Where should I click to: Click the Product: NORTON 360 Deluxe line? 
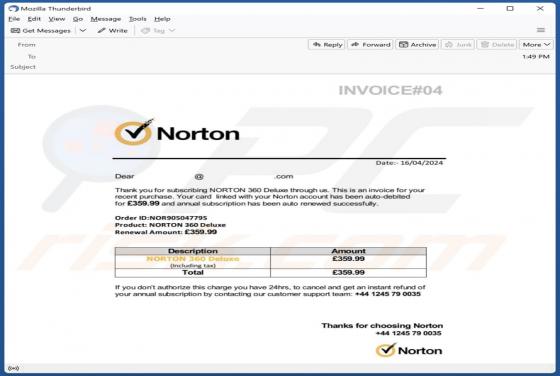170,225
